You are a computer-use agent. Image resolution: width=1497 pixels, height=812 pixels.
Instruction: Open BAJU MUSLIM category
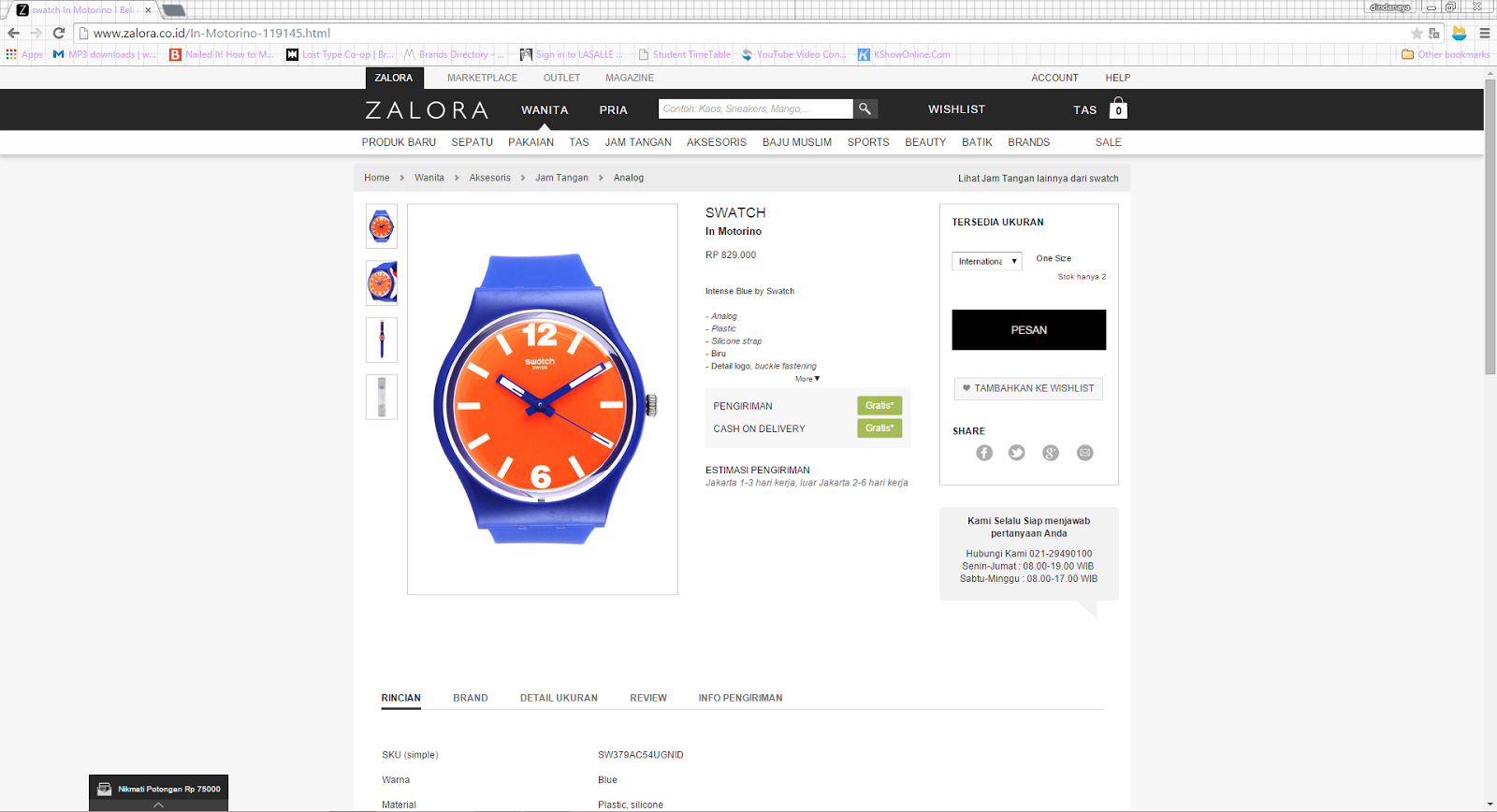pyautogui.click(x=797, y=142)
